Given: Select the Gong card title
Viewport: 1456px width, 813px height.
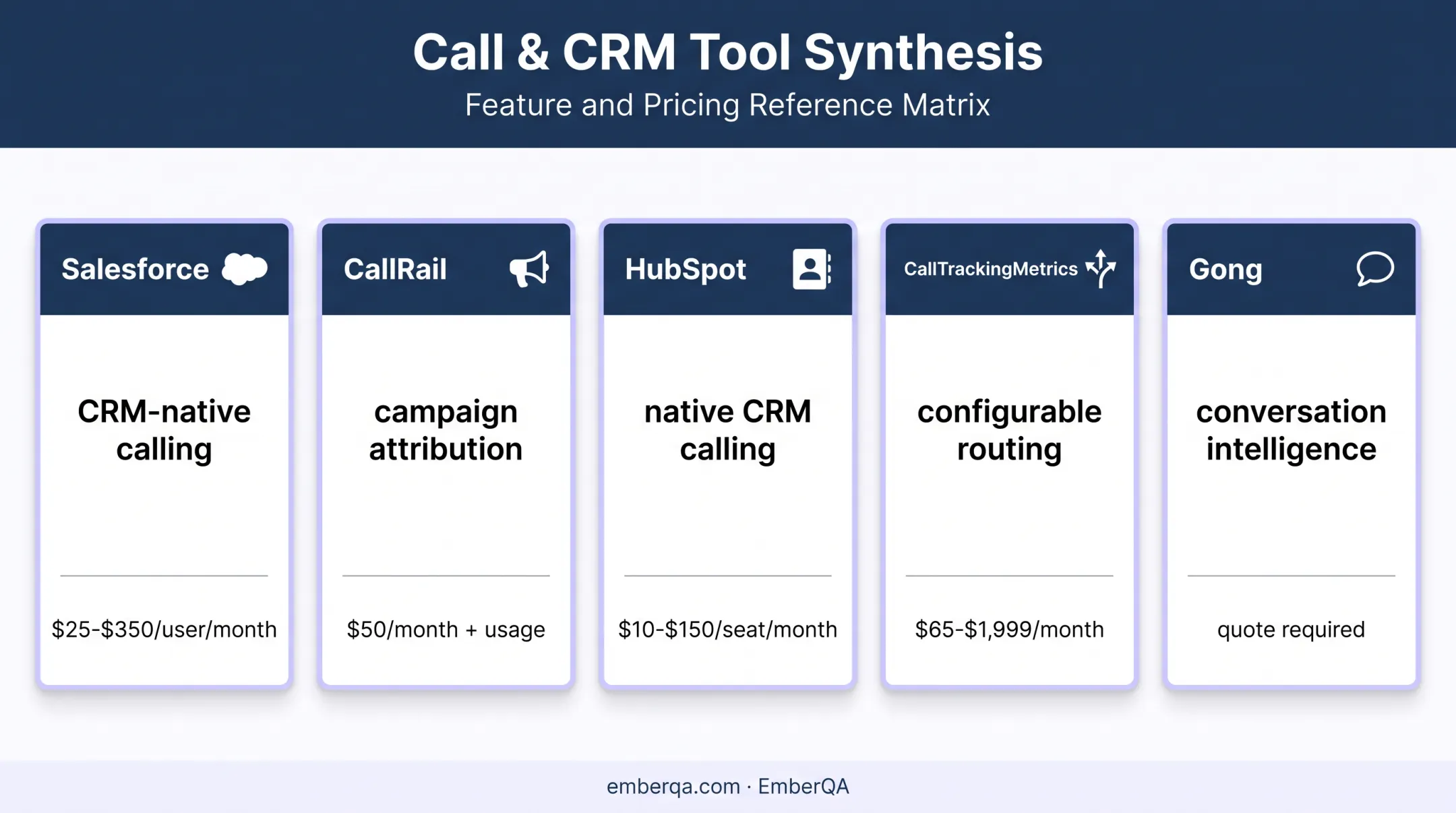Looking at the screenshot, I should pos(1225,270).
